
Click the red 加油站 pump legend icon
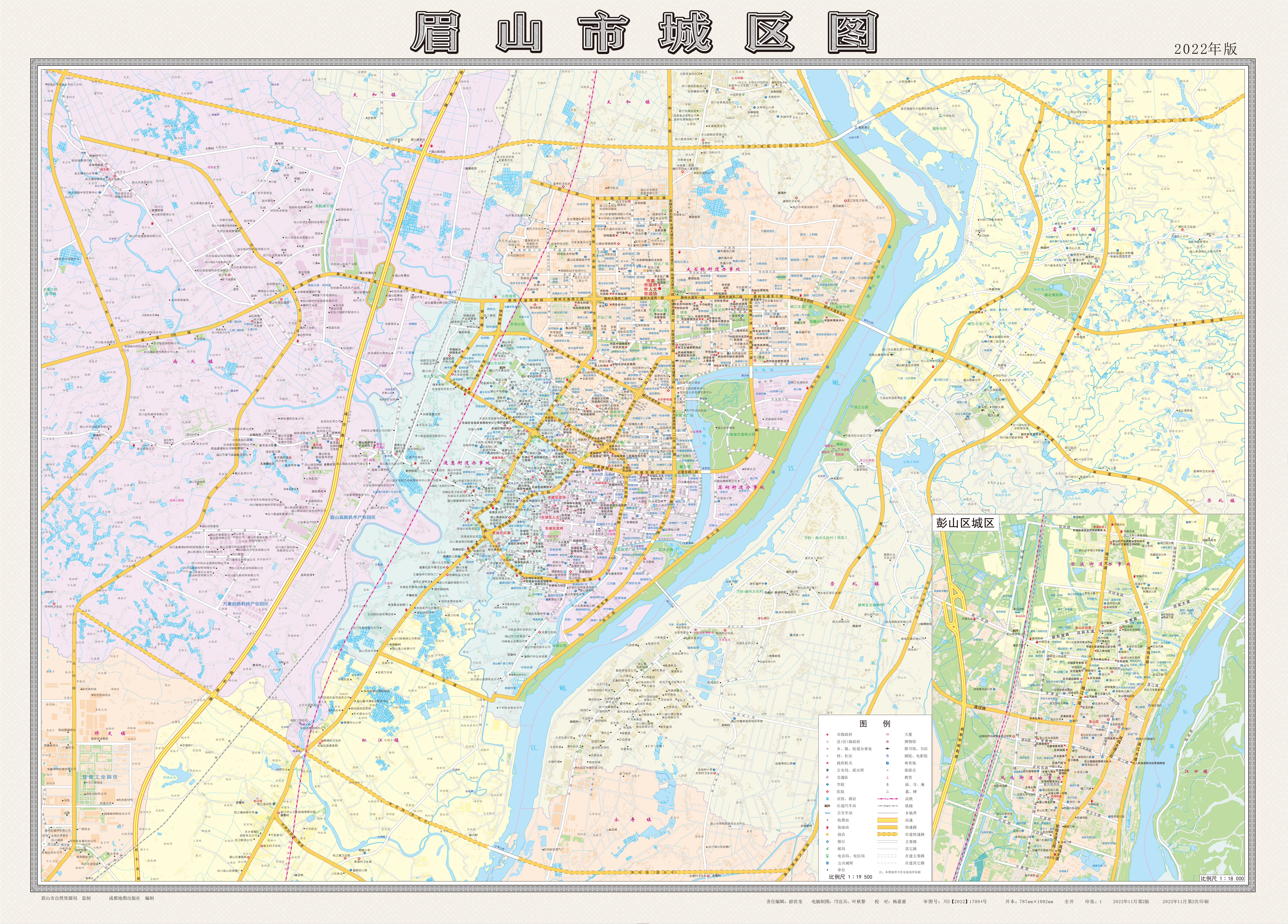[827, 828]
